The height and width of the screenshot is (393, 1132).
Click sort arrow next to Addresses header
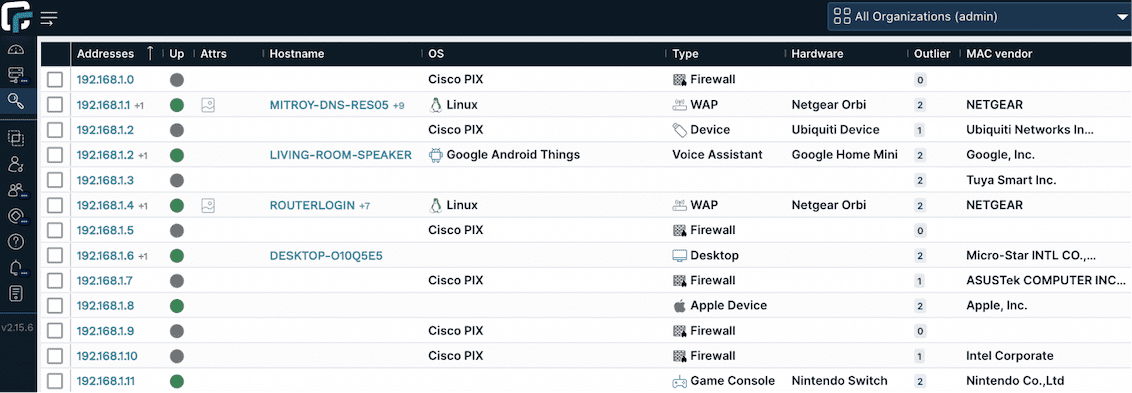(x=149, y=53)
